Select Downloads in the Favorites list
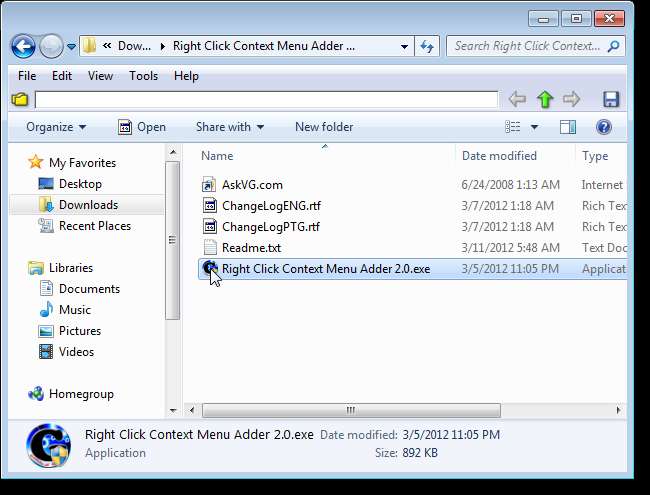 tap(88, 205)
